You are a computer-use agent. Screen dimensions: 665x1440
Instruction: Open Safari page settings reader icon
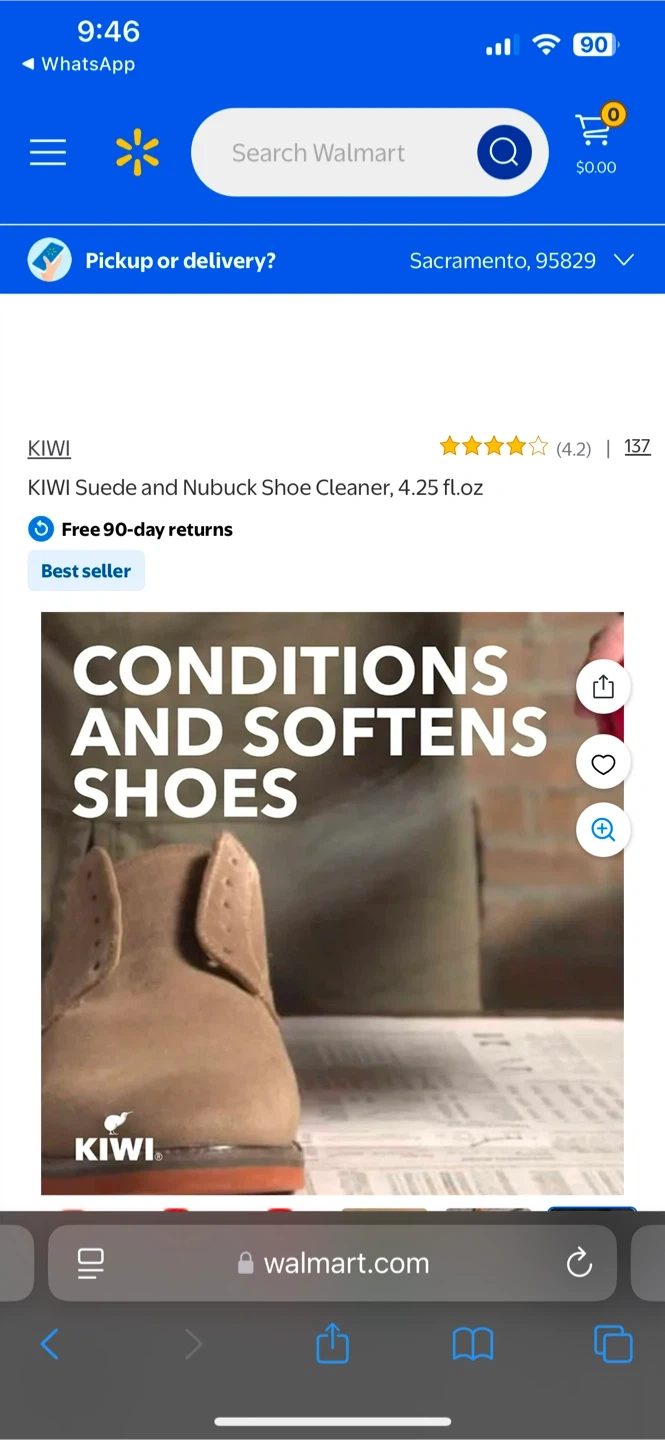point(91,1263)
